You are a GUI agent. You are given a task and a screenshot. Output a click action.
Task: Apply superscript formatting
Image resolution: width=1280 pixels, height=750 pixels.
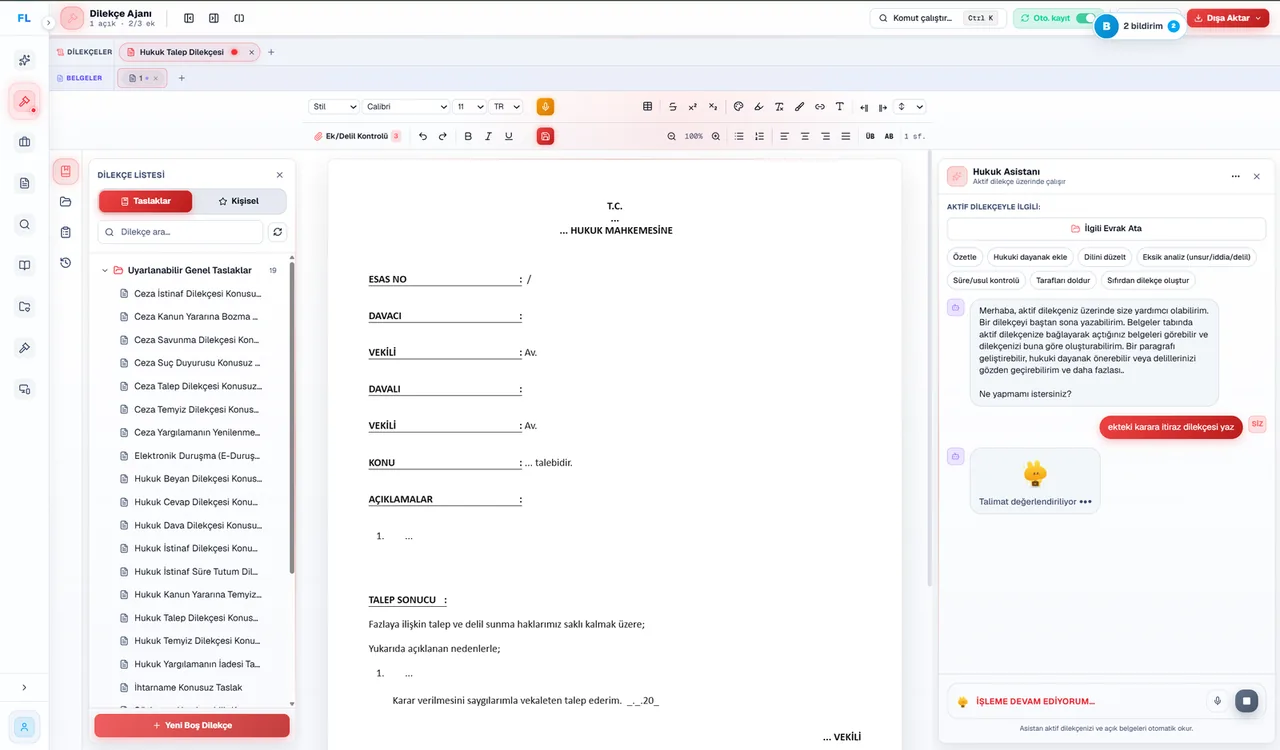(x=692, y=106)
